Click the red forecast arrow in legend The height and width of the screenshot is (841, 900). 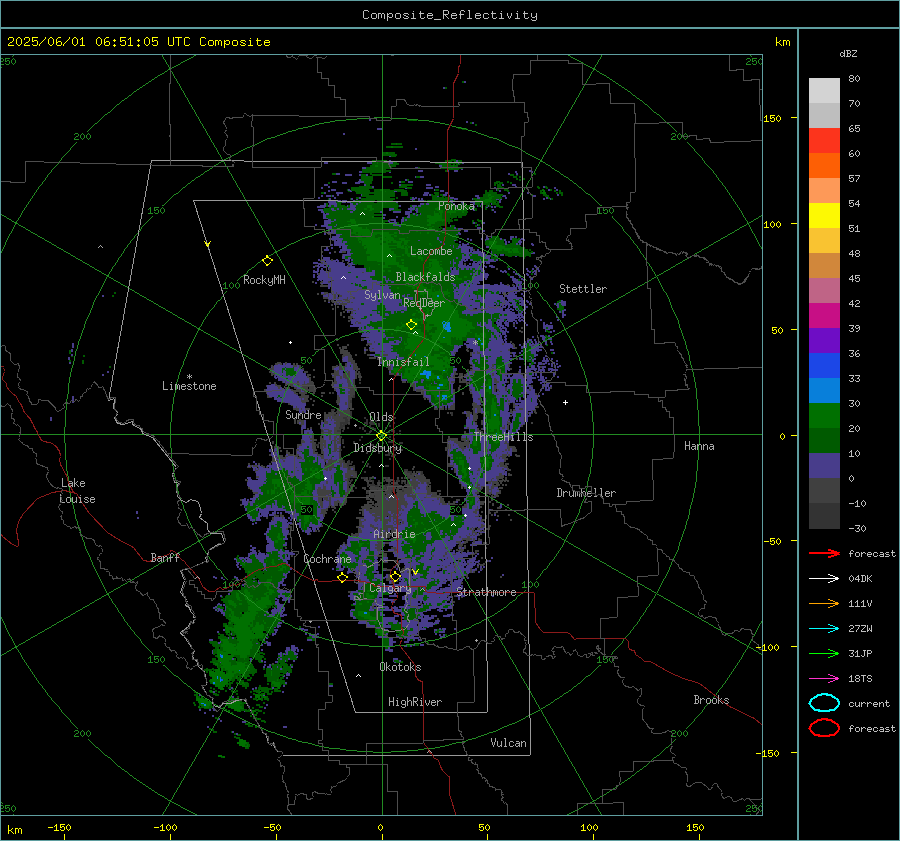click(x=824, y=553)
